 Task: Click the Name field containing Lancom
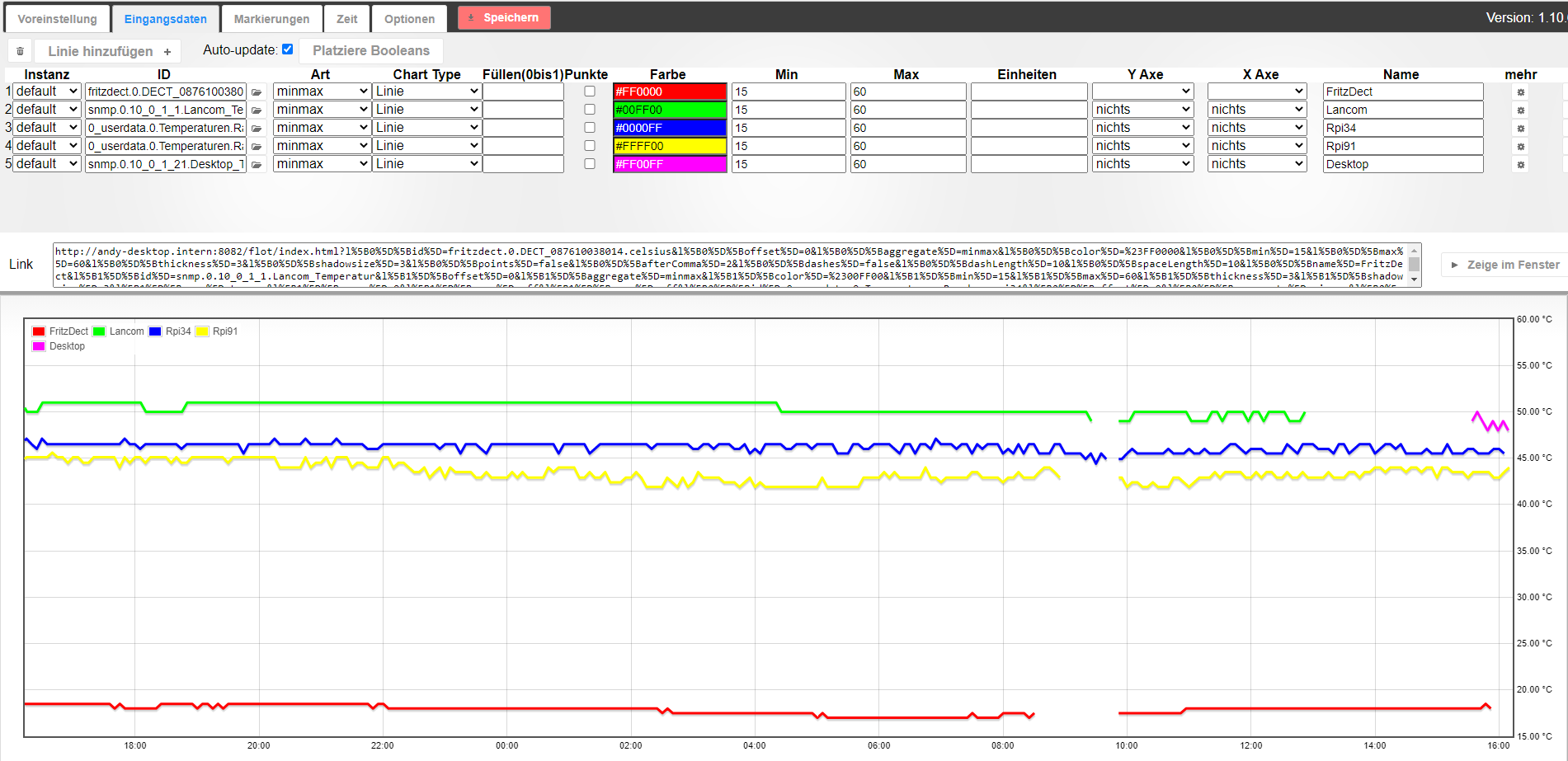1402,110
